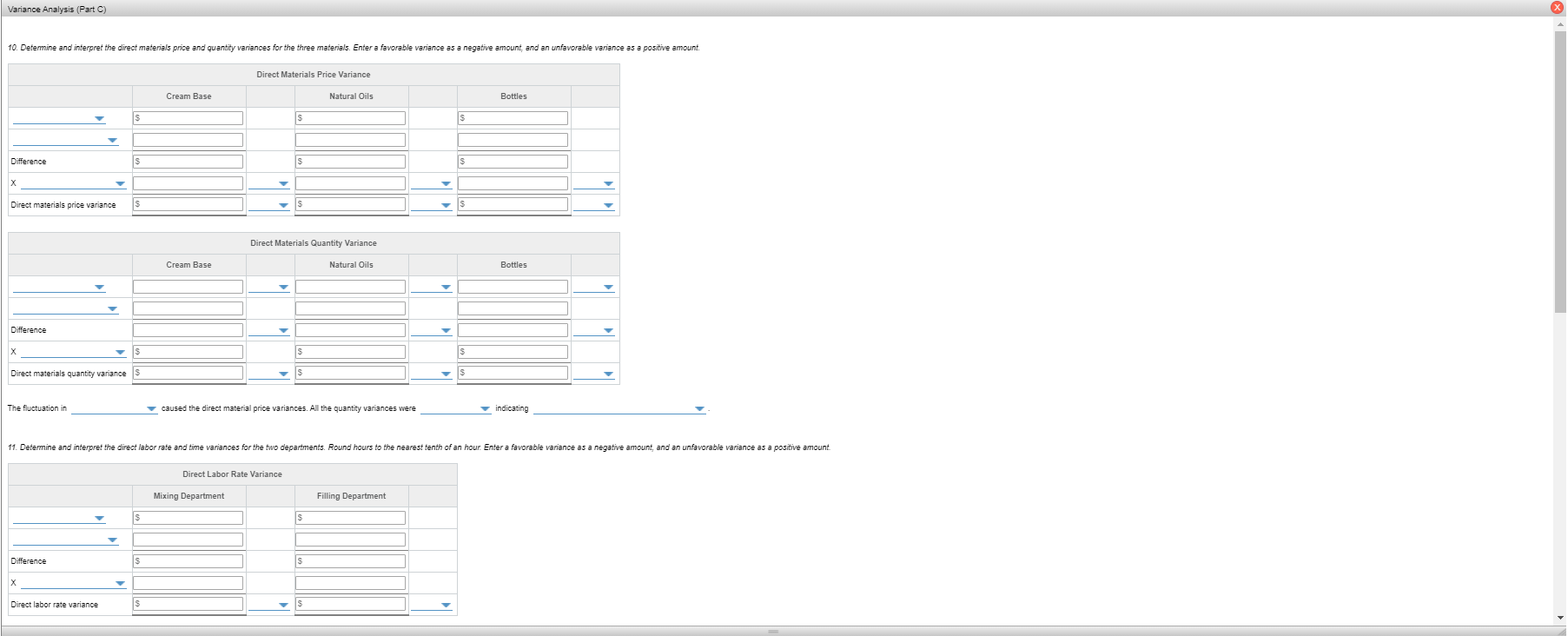Click Cream Base first price input field

pos(188,118)
